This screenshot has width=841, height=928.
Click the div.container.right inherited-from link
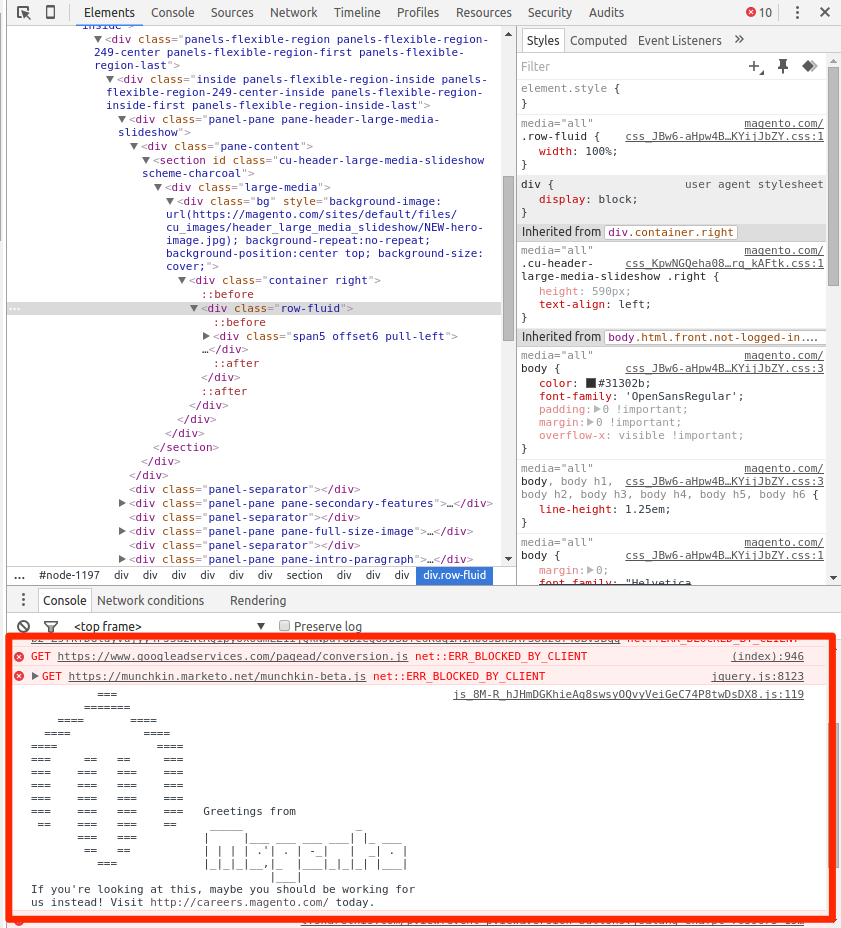[x=671, y=233]
